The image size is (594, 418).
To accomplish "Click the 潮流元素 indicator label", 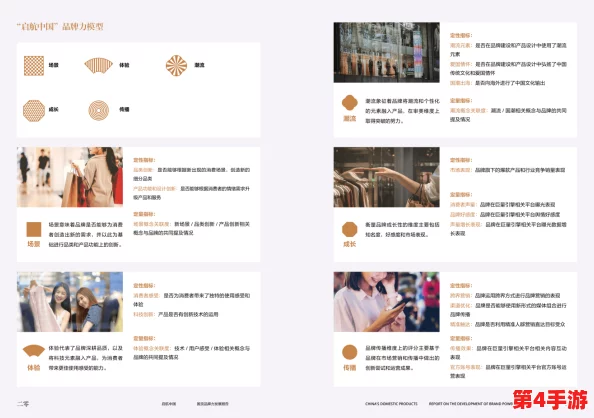I will [461, 45].
